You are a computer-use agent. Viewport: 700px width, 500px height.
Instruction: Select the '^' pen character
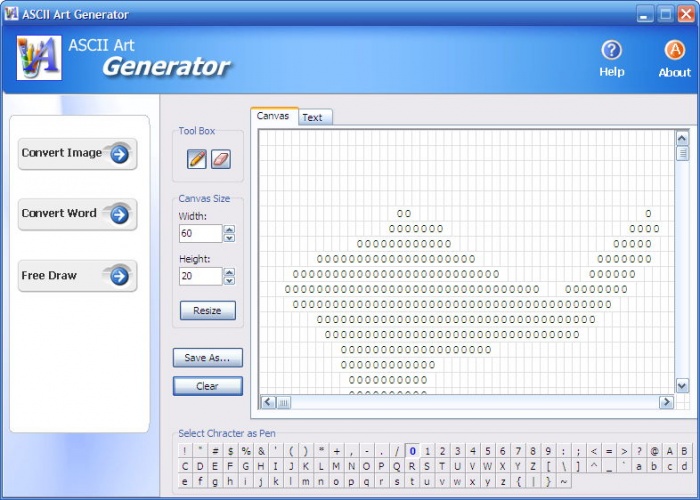click(x=593, y=467)
